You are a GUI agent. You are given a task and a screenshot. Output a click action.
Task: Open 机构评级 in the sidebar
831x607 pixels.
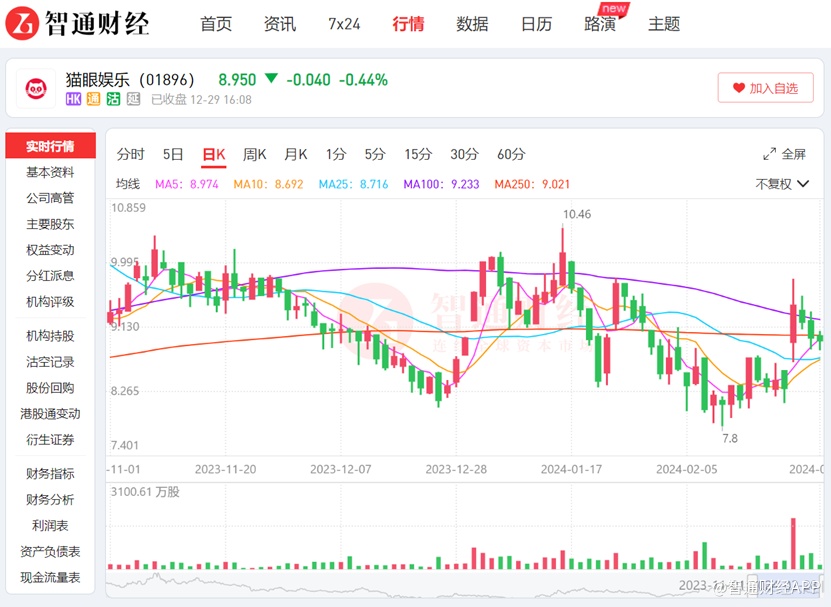tap(50, 302)
